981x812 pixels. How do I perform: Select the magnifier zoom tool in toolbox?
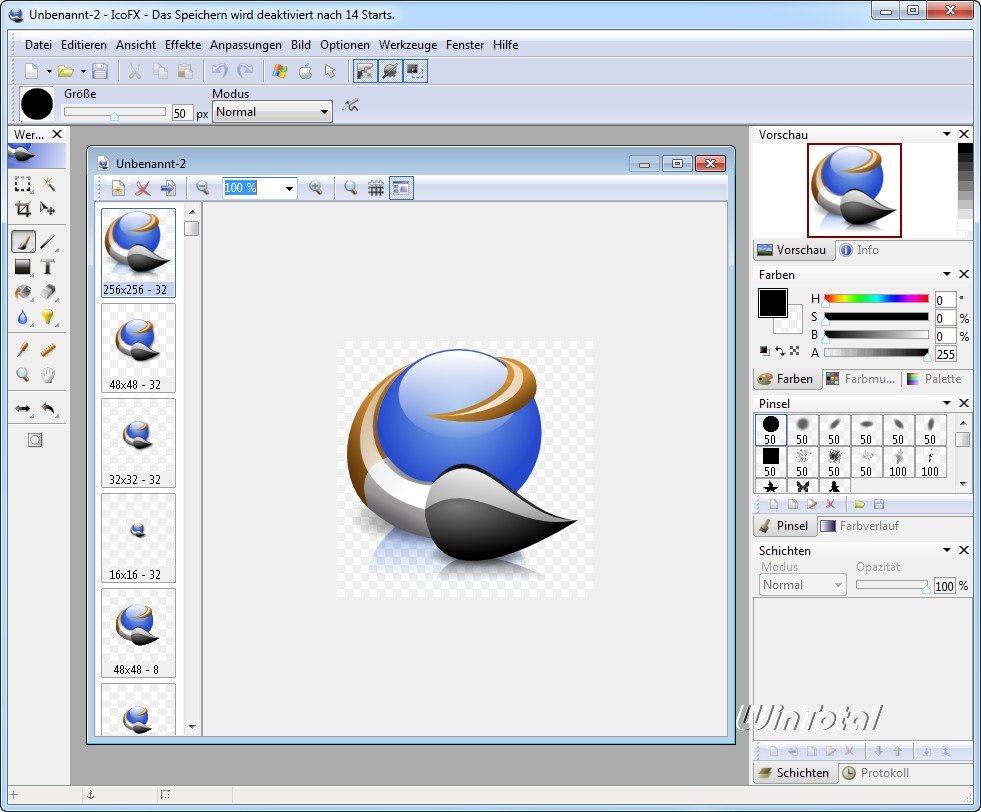[x=23, y=375]
